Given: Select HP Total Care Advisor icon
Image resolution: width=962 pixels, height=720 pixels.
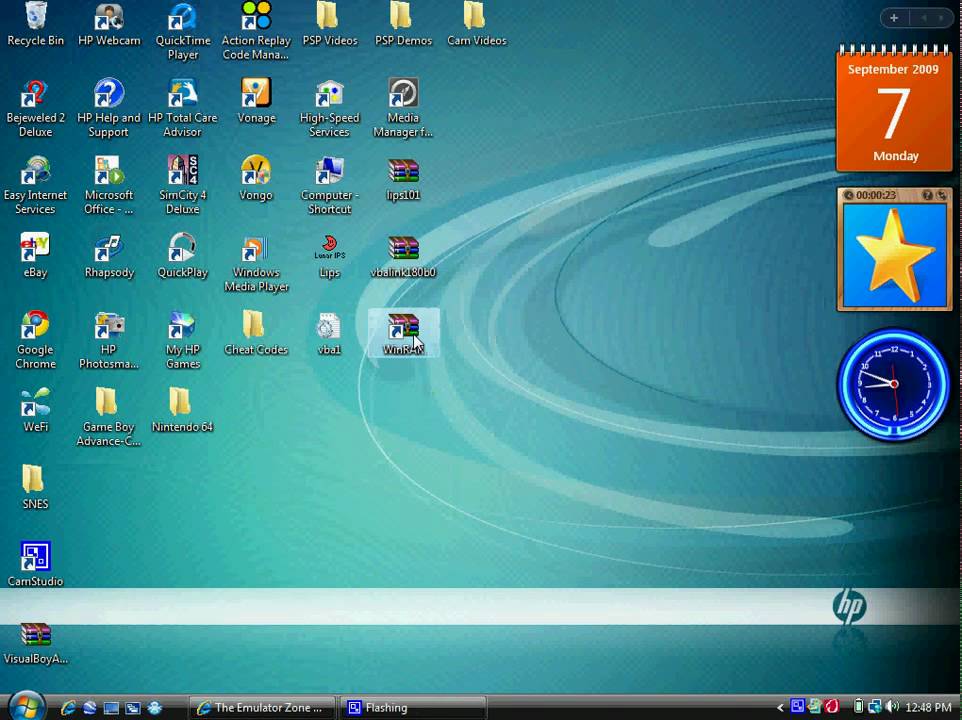Looking at the screenshot, I should coord(183,108).
